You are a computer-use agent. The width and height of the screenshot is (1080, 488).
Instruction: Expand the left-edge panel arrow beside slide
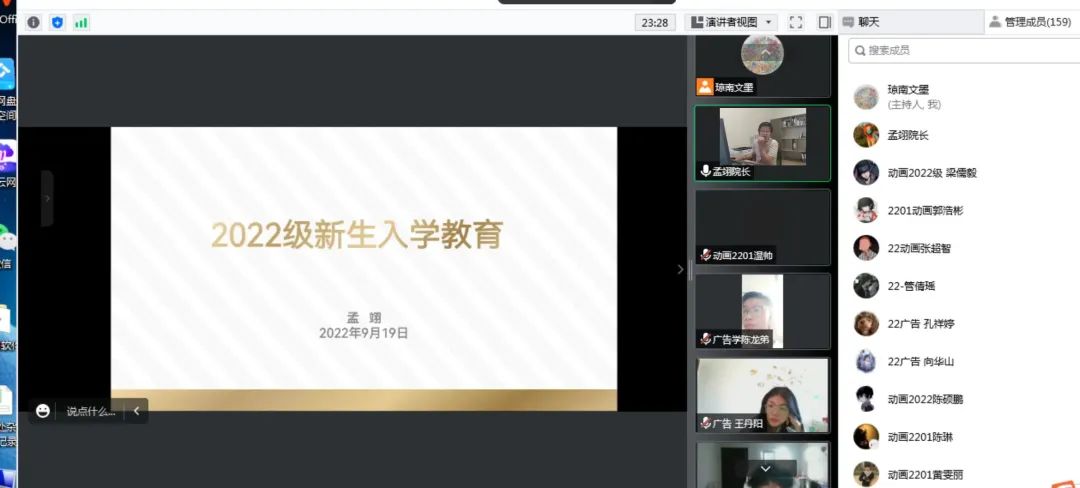[x=48, y=198]
